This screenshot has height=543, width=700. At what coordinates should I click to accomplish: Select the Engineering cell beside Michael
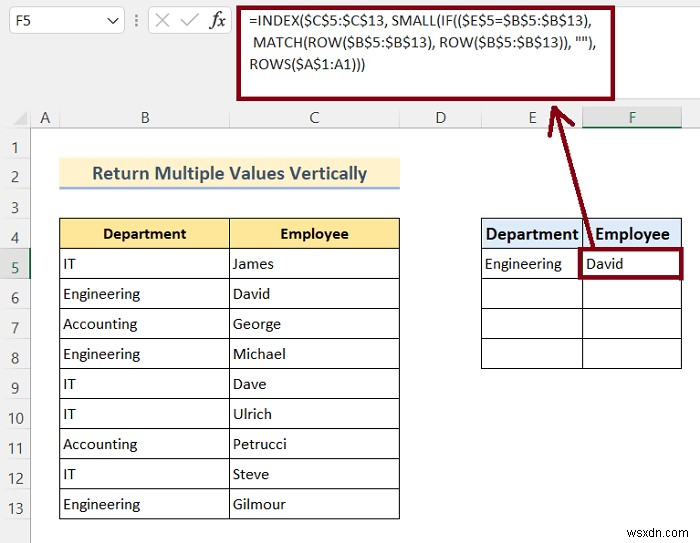(145, 354)
